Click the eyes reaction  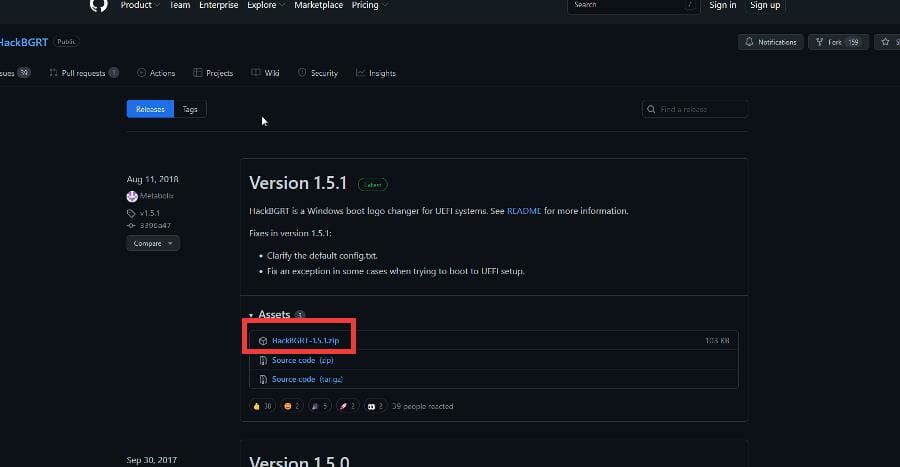tap(375, 406)
